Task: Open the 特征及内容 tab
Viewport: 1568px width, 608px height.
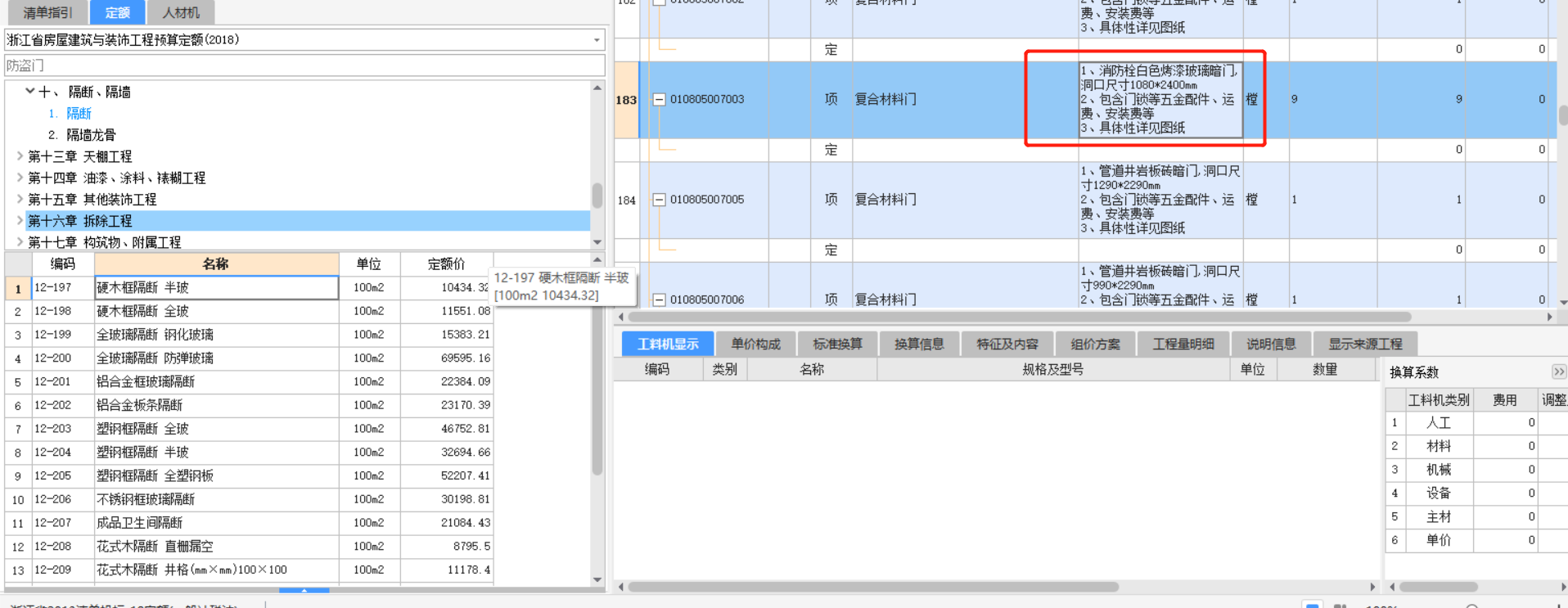Action: pyautogui.click(x=1007, y=345)
